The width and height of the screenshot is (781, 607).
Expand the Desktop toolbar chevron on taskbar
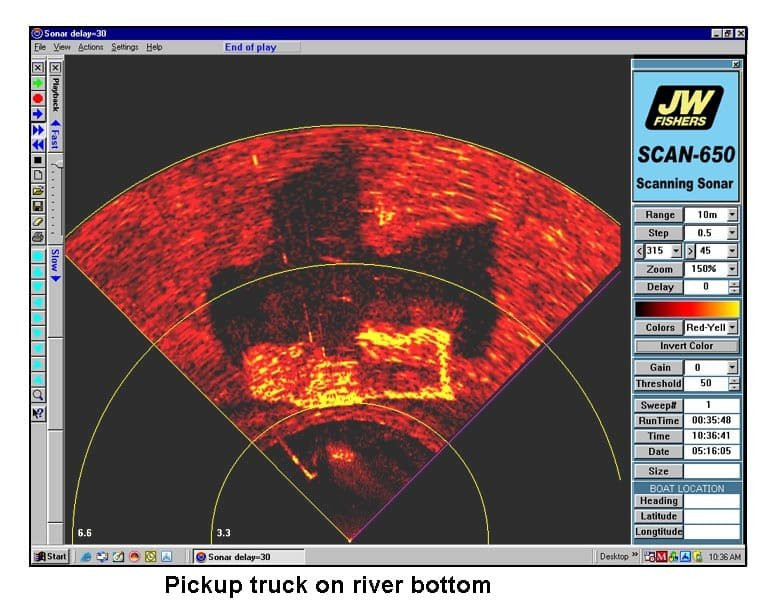pyautogui.click(x=635, y=555)
